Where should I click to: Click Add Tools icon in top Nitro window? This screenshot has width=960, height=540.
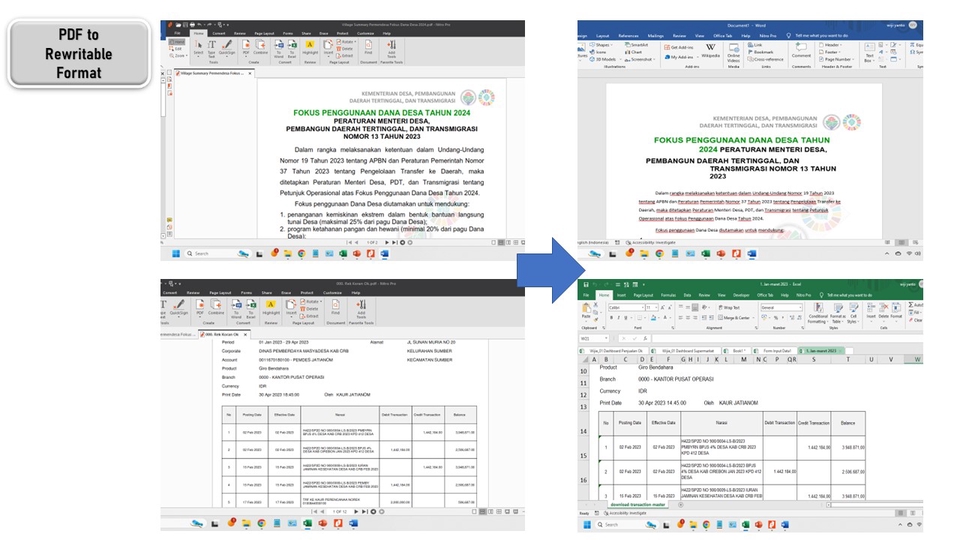pyautogui.click(x=391, y=48)
